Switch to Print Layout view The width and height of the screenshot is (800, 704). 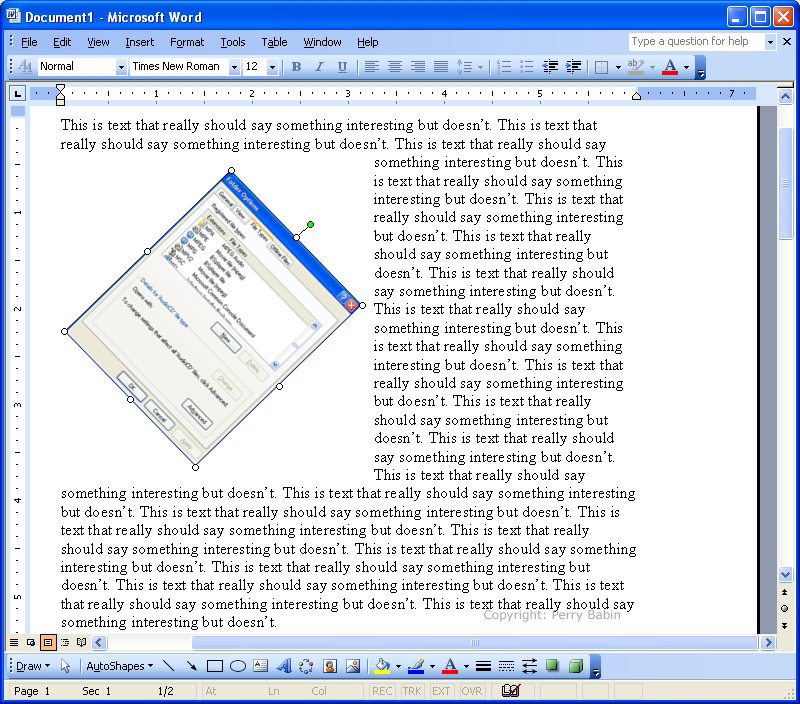coord(48,642)
